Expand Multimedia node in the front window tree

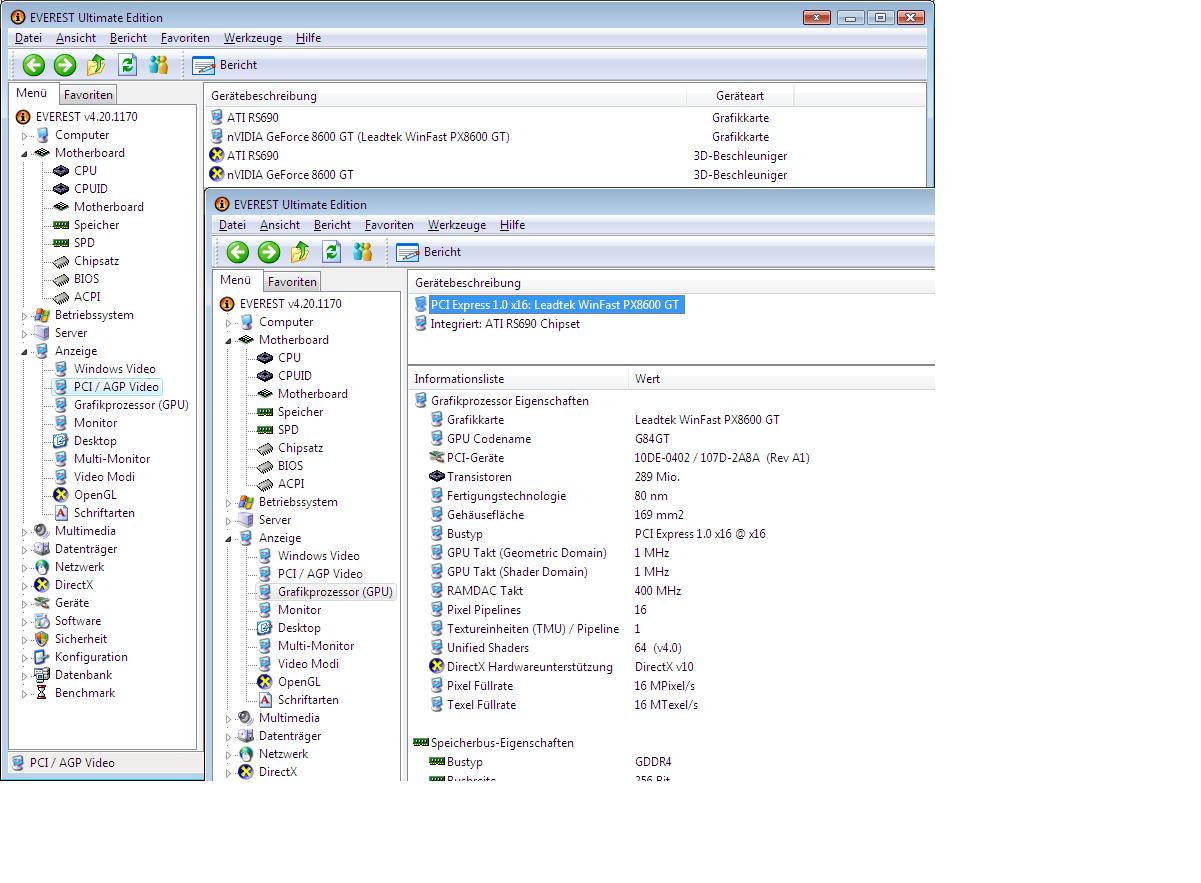tap(230, 718)
